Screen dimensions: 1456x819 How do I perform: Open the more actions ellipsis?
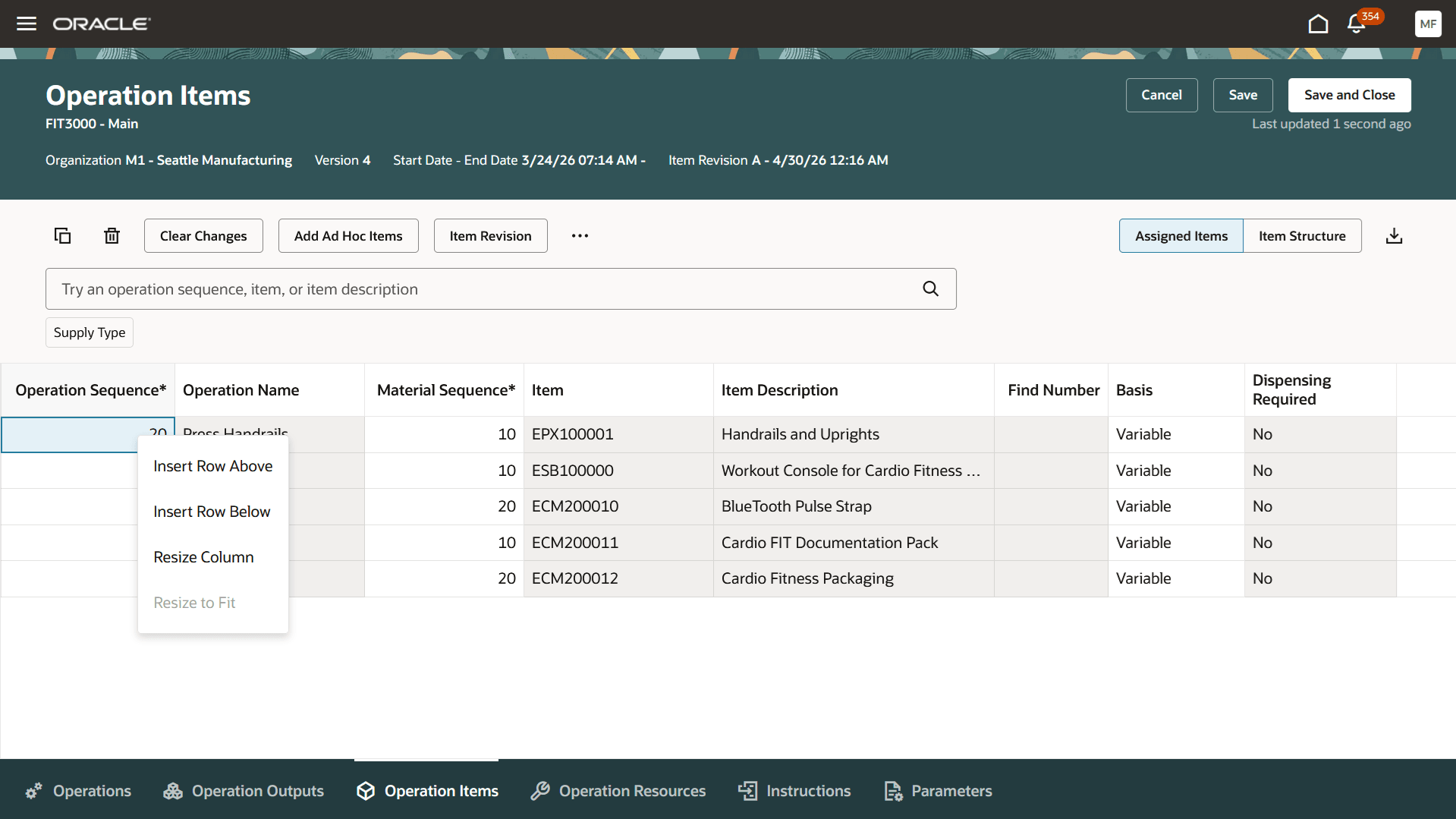click(x=580, y=236)
